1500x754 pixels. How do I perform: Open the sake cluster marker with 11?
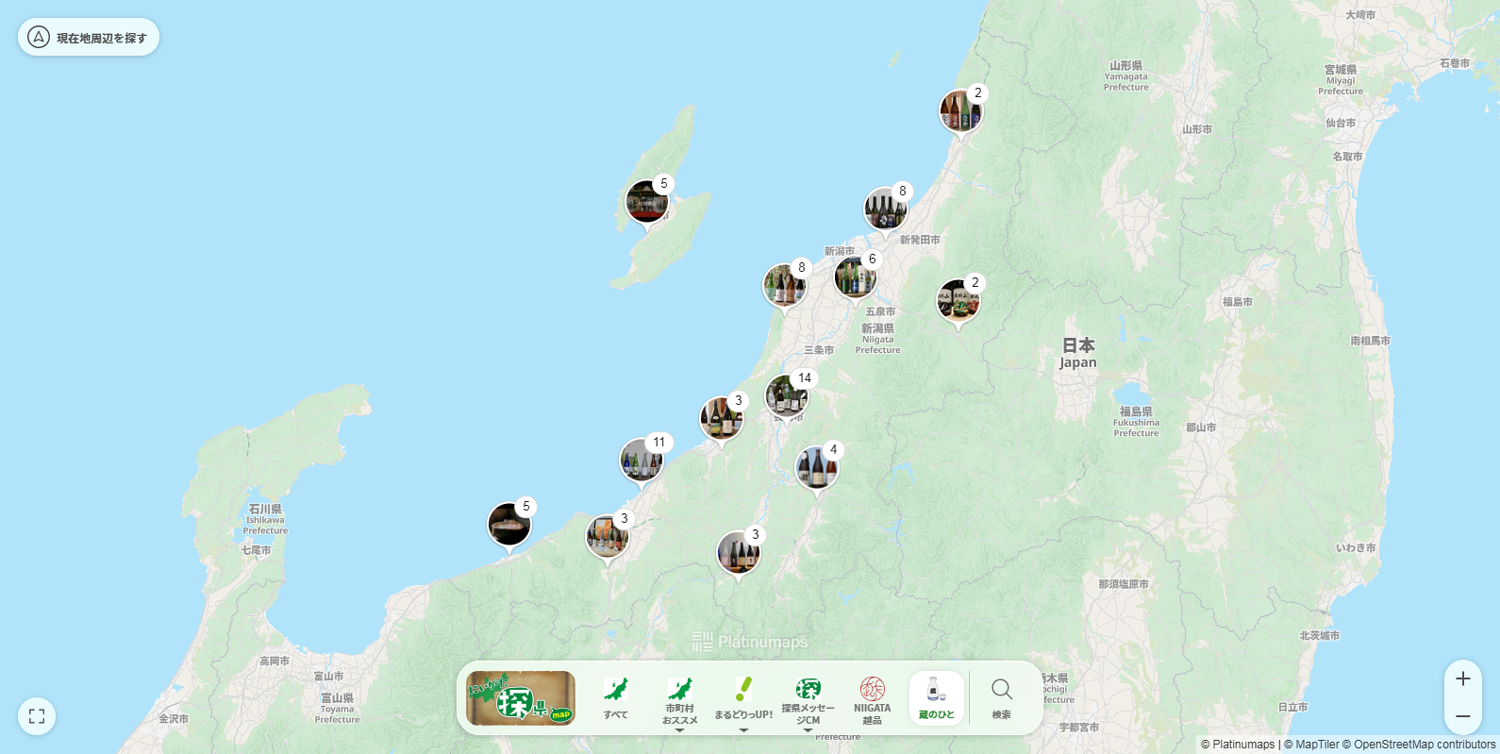coord(641,460)
